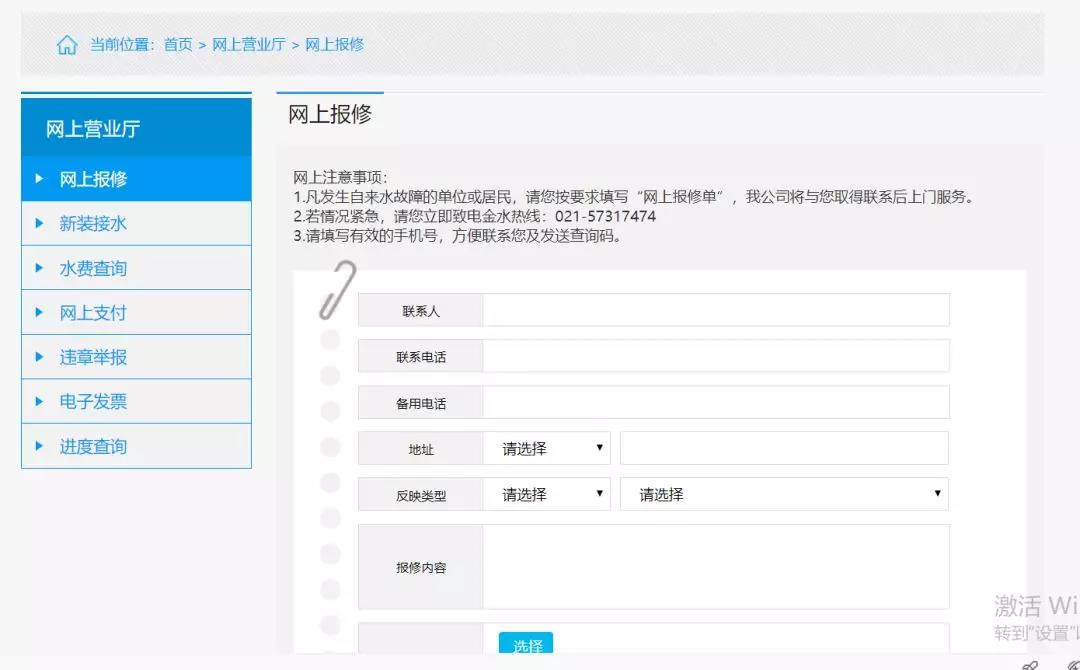
Task: Click the paperclip icon on form
Action: (x=338, y=290)
